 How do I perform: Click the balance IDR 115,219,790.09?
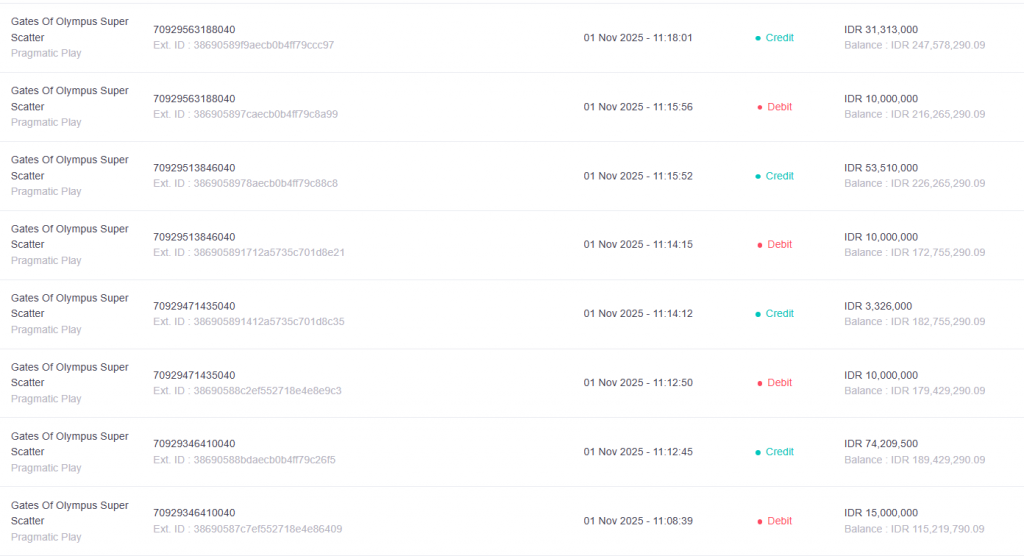[914, 528]
